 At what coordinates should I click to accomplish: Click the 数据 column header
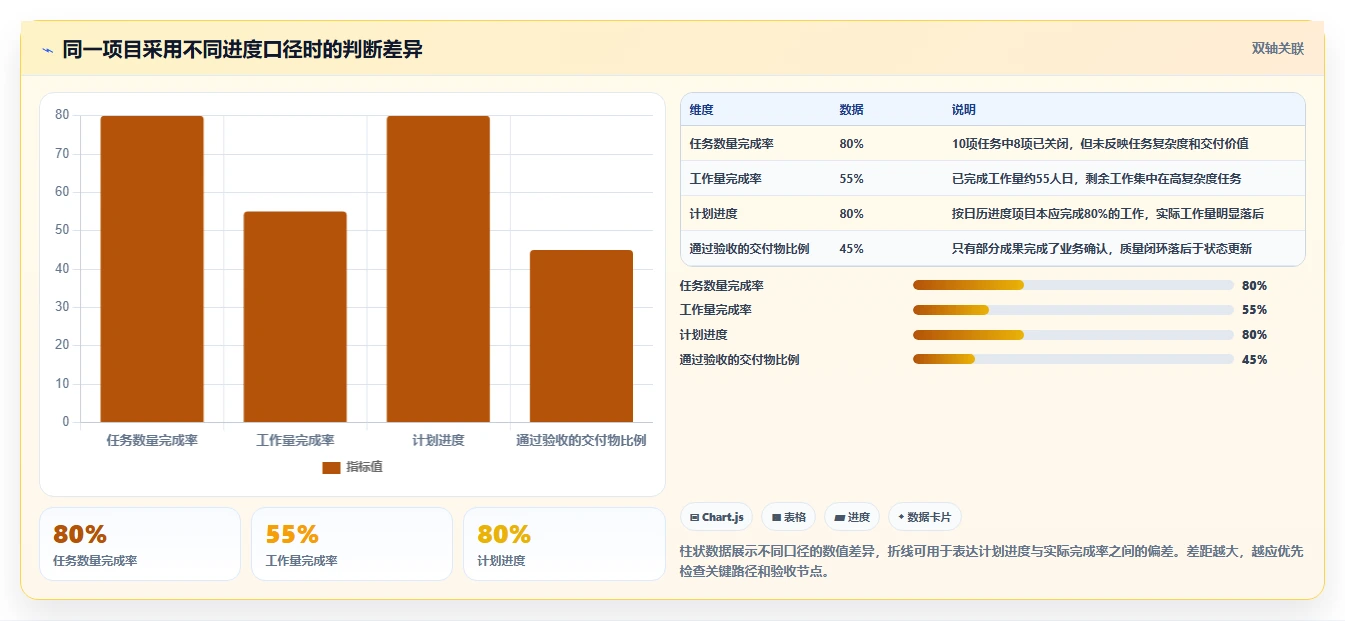(x=852, y=110)
